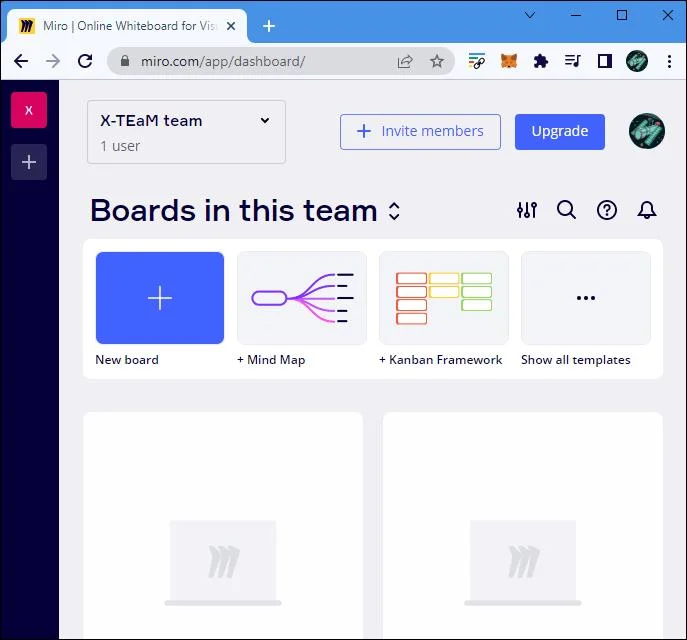Open the MetaMask fox extension
687x640 pixels.
509,61
